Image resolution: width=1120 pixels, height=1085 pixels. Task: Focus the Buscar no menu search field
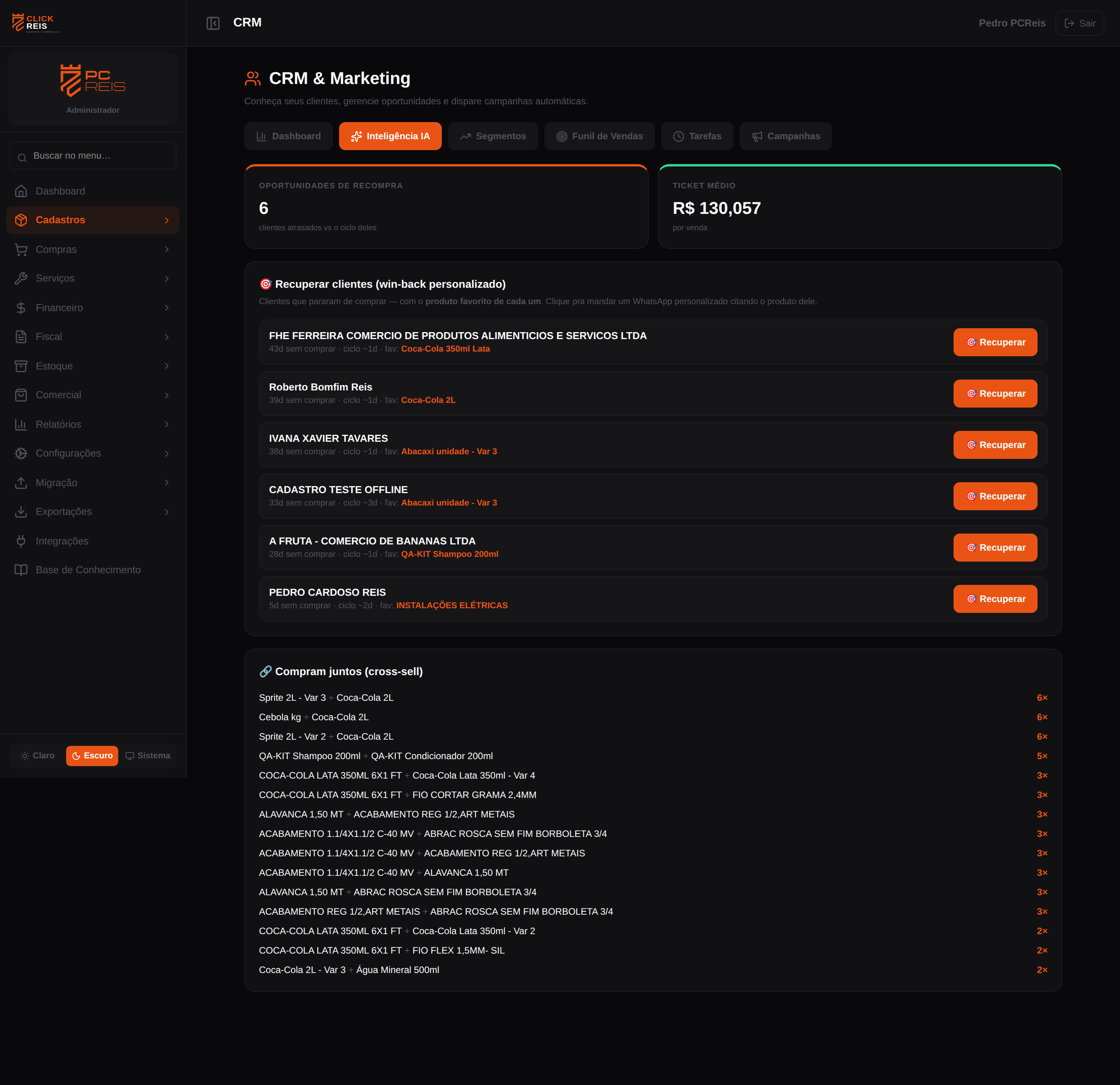(x=93, y=156)
